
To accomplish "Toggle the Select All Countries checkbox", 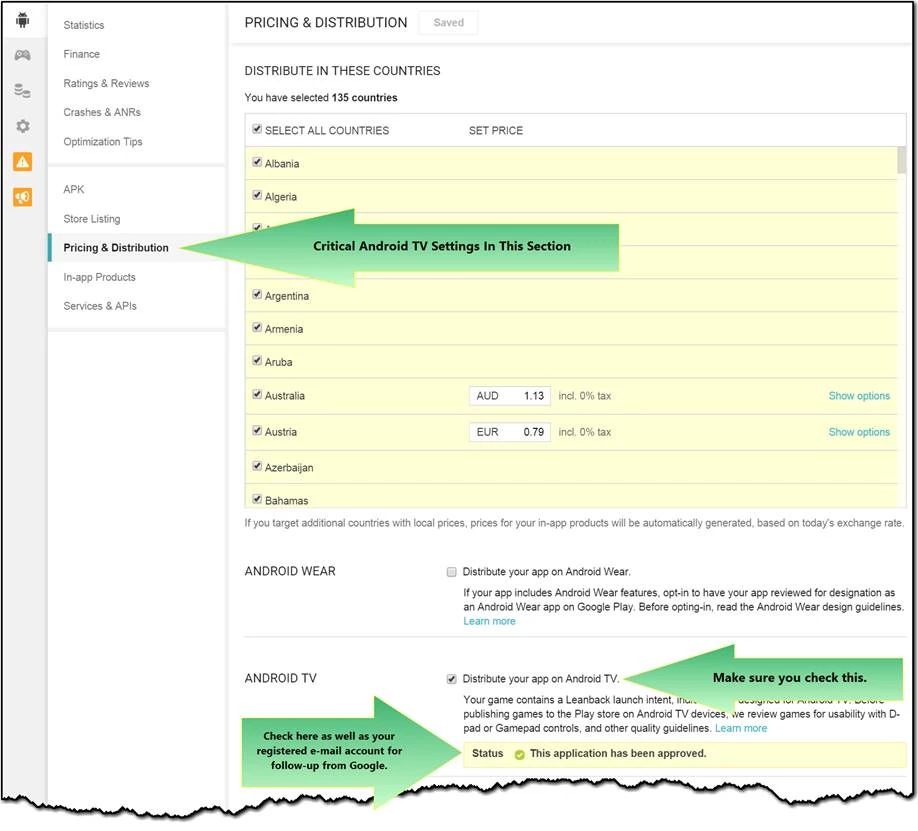I will click(x=257, y=129).
